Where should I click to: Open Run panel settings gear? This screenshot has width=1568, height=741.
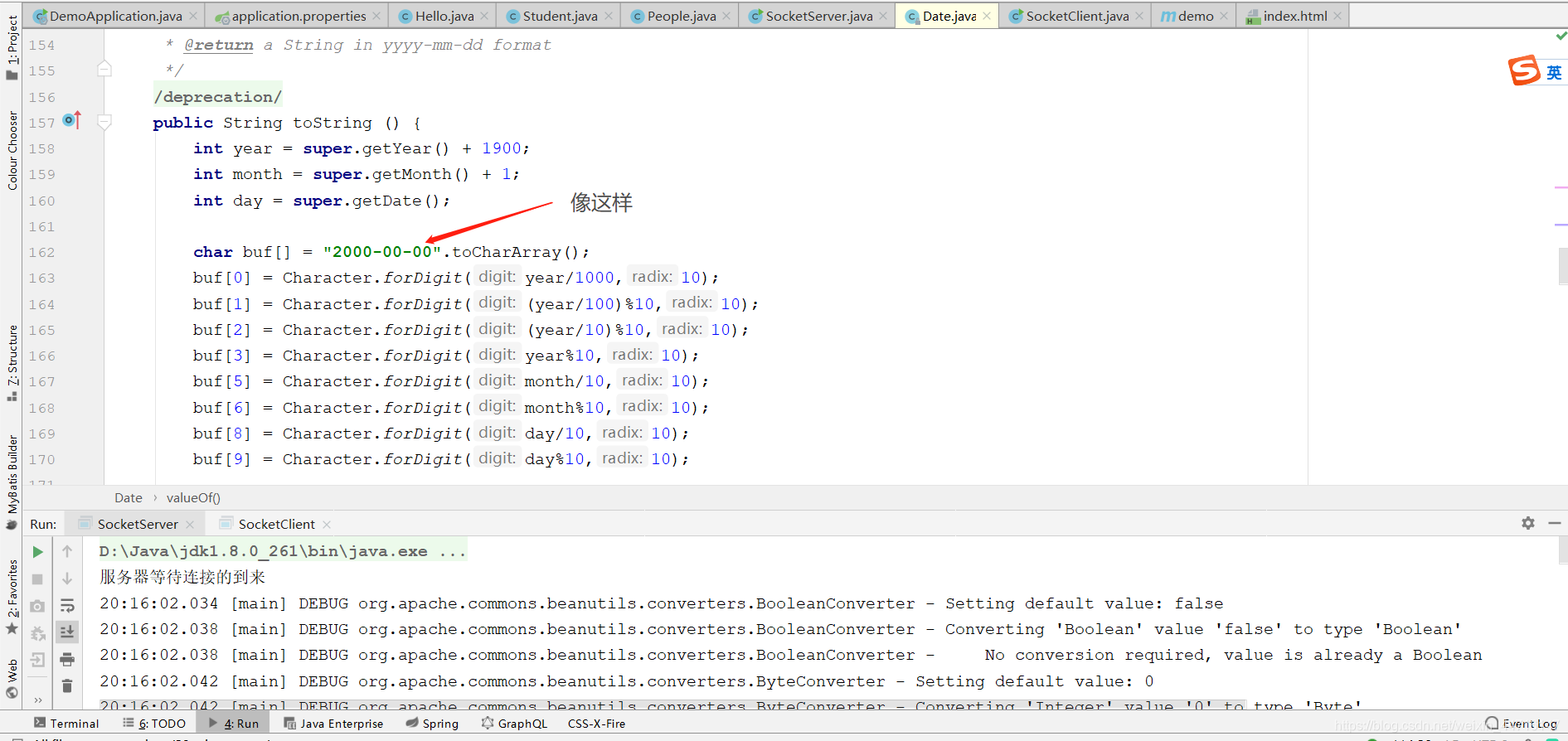click(1528, 523)
